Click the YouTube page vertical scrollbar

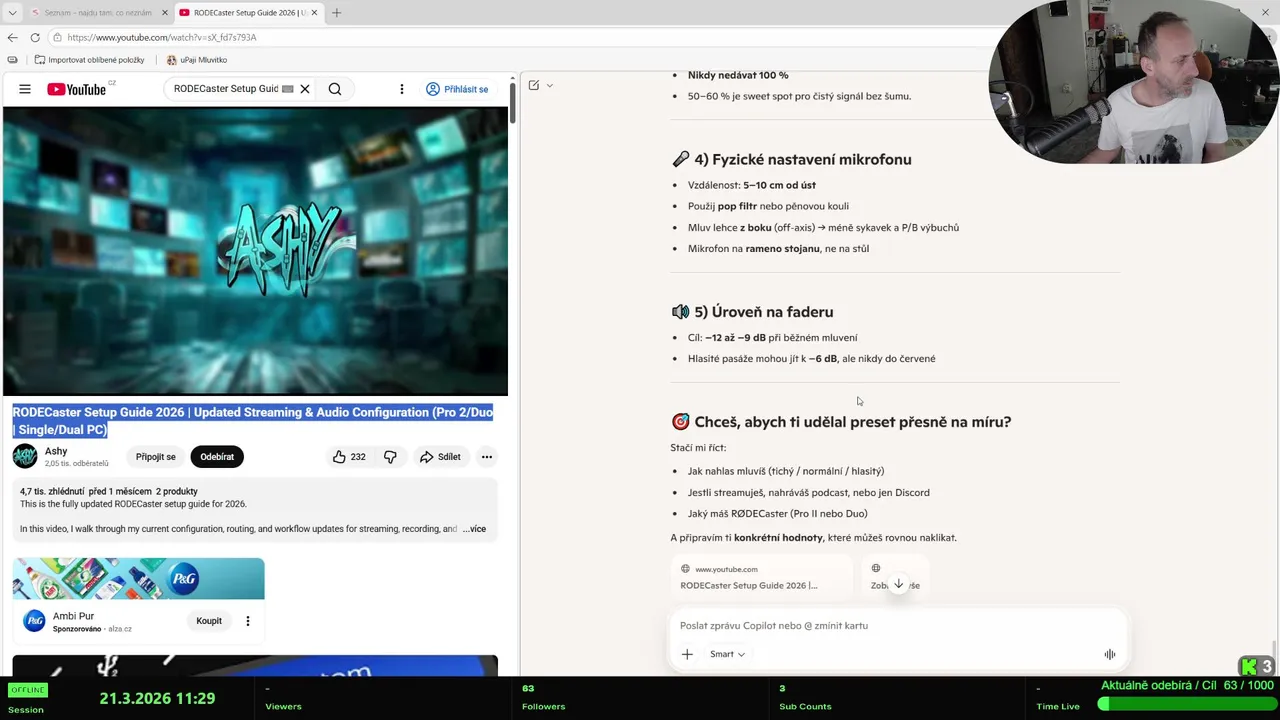pyautogui.click(x=513, y=102)
